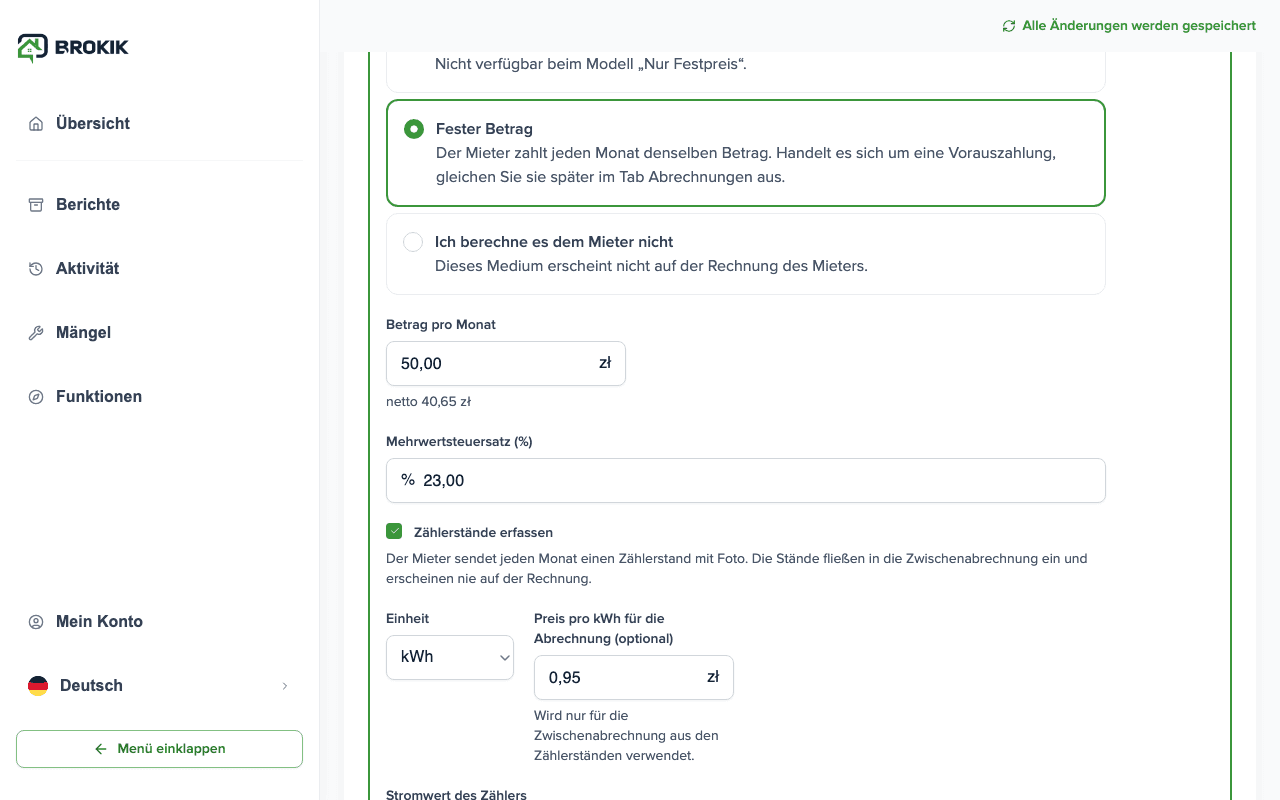Click the 'Alle Änderungen werden gespeichert' status text
The height and width of the screenshot is (800, 1280).
pyautogui.click(x=1139, y=26)
